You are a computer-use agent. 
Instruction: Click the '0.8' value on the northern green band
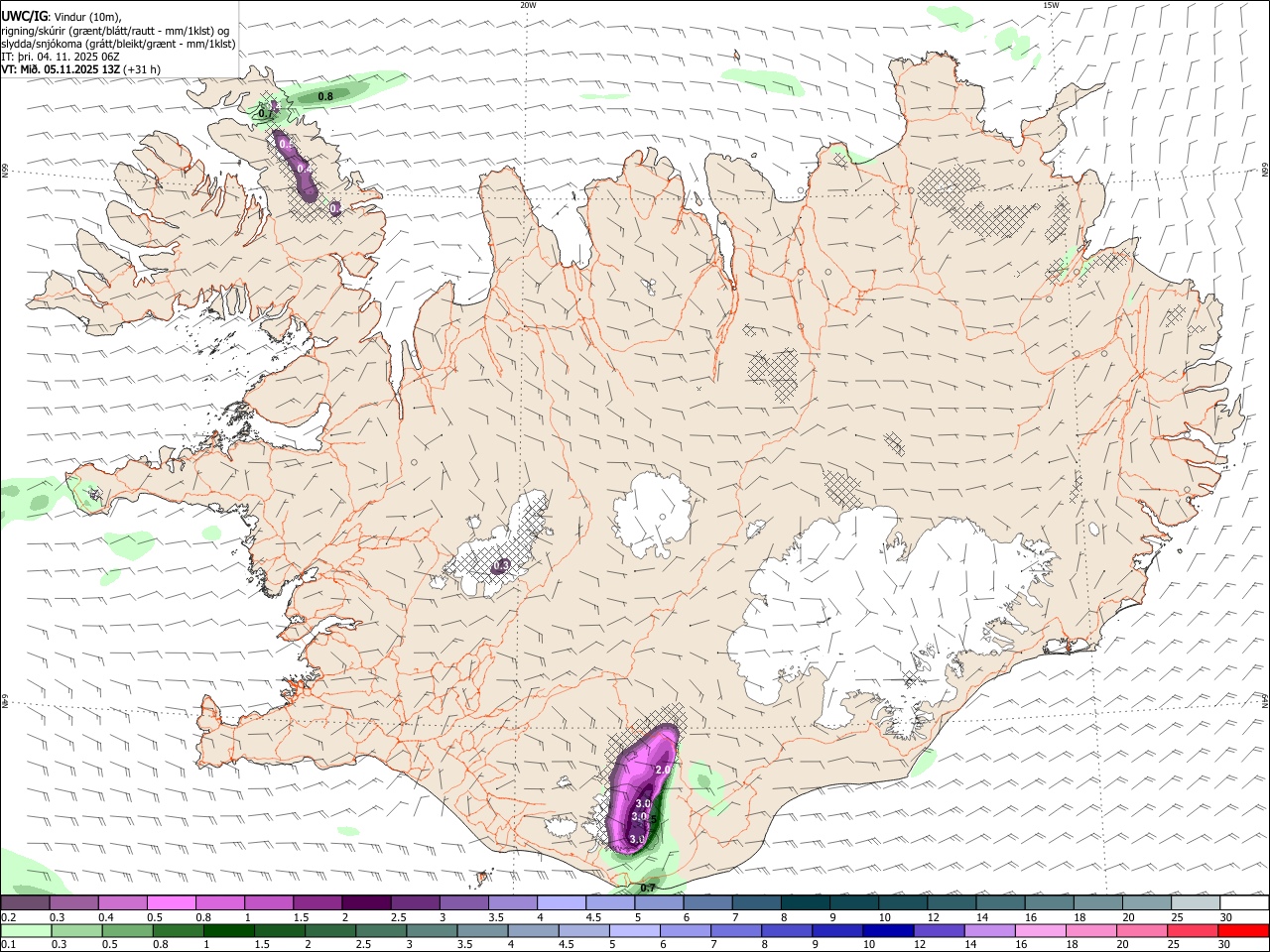coord(325,96)
